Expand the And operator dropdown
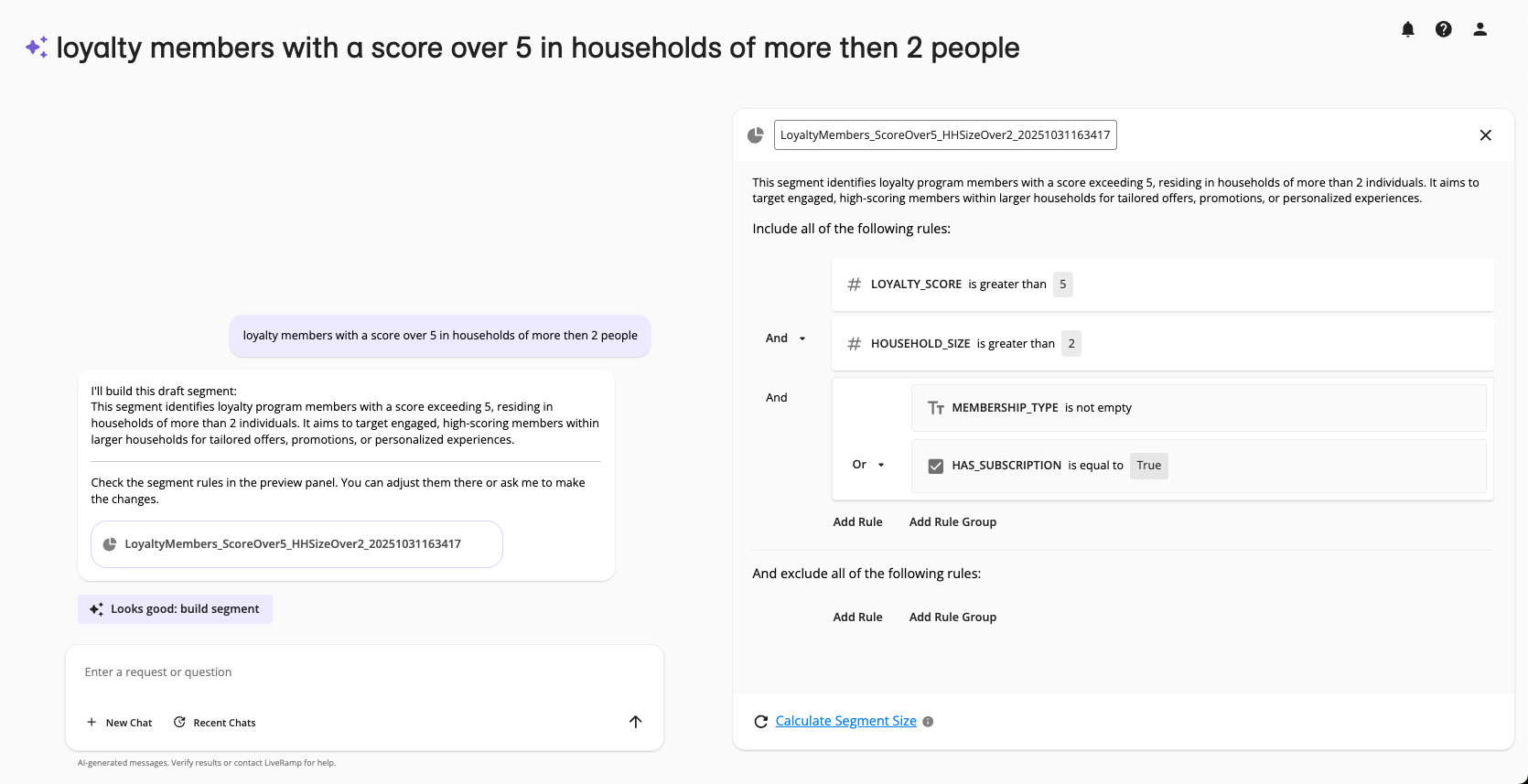The width and height of the screenshot is (1528, 784). [787, 338]
